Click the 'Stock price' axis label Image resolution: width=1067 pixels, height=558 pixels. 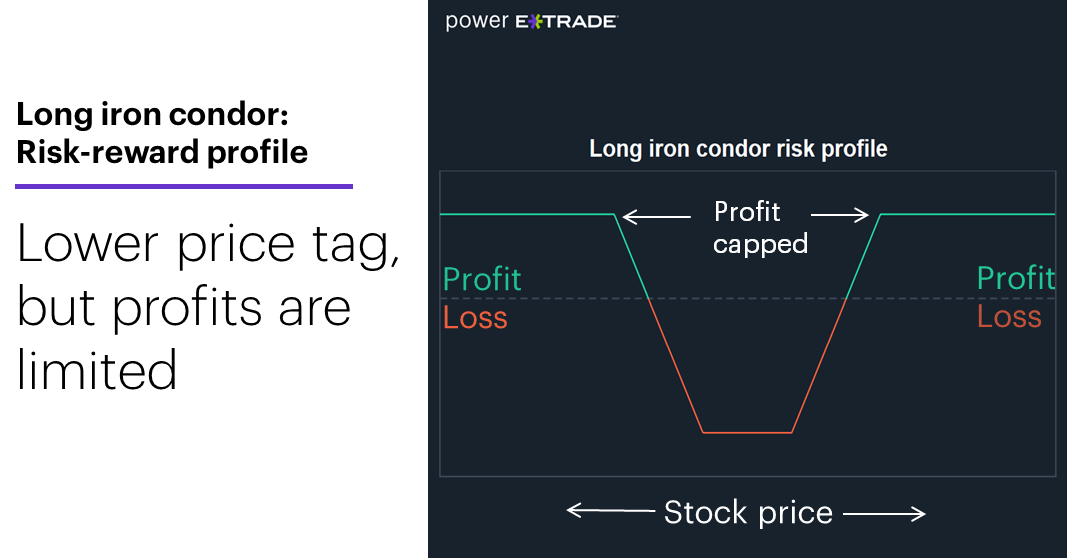[748, 512]
